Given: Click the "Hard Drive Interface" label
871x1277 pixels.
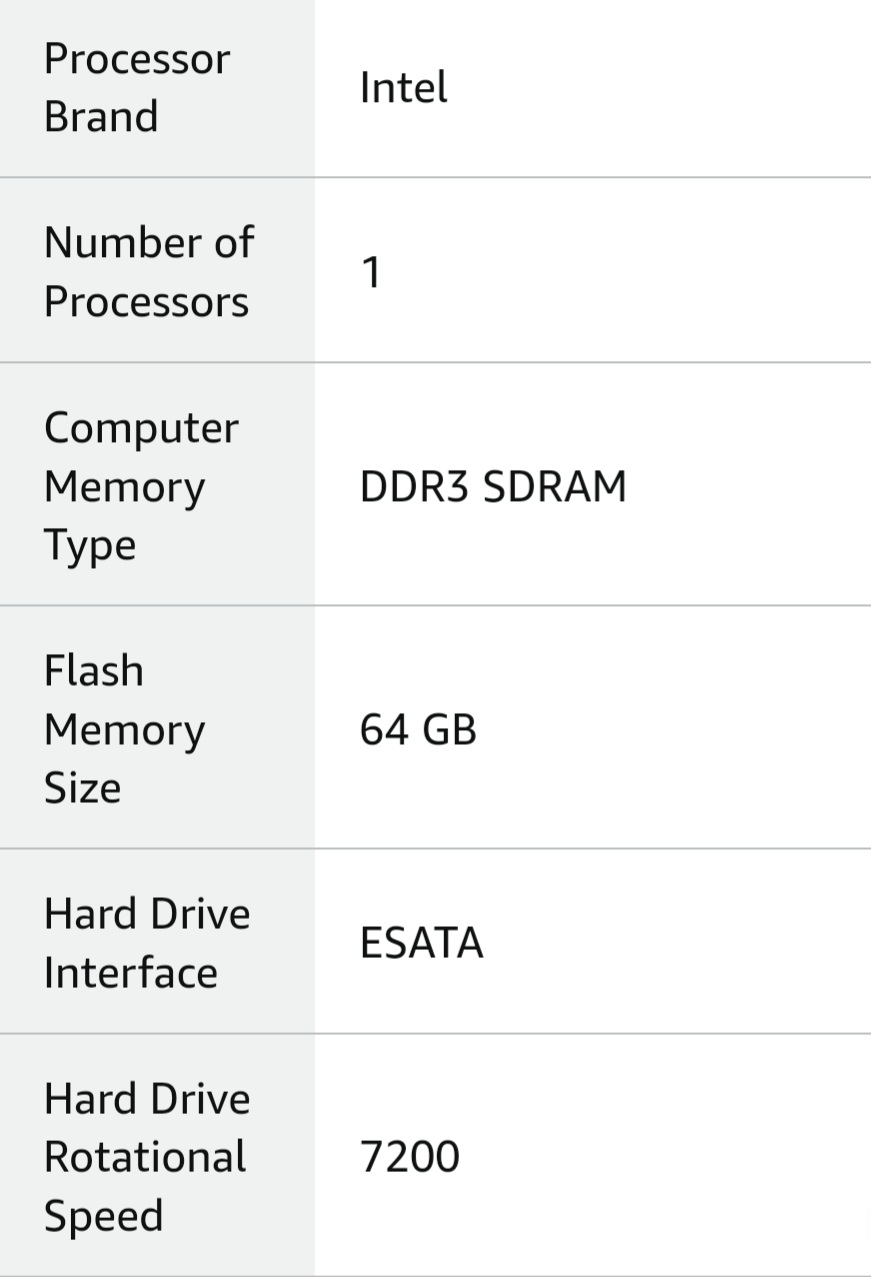Looking at the screenshot, I should click(x=146, y=943).
